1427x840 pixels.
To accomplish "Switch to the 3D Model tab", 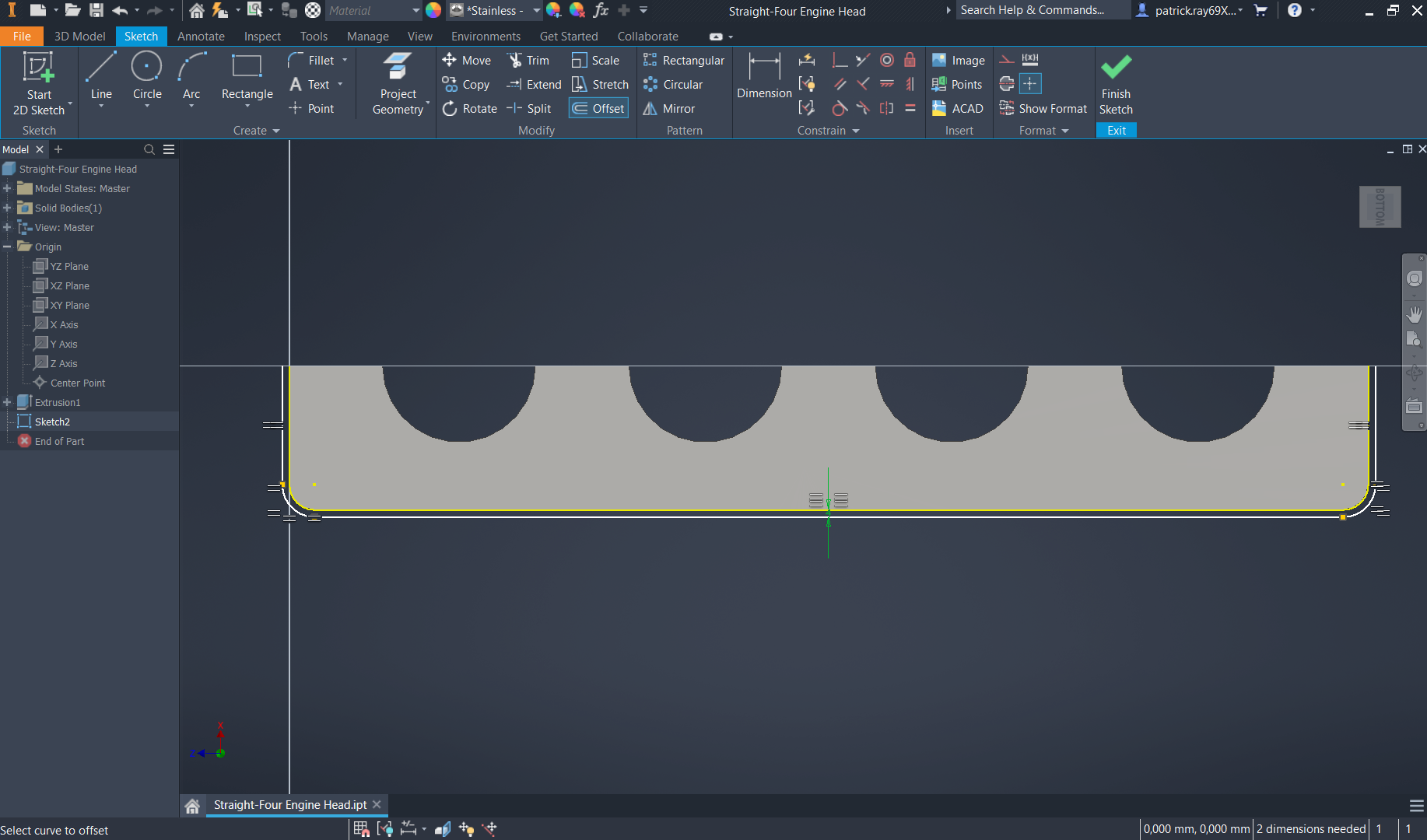I will pyautogui.click(x=79, y=37).
